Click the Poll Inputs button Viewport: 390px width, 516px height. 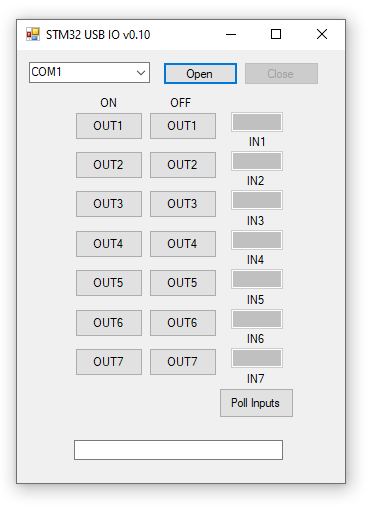tap(256, 403)
